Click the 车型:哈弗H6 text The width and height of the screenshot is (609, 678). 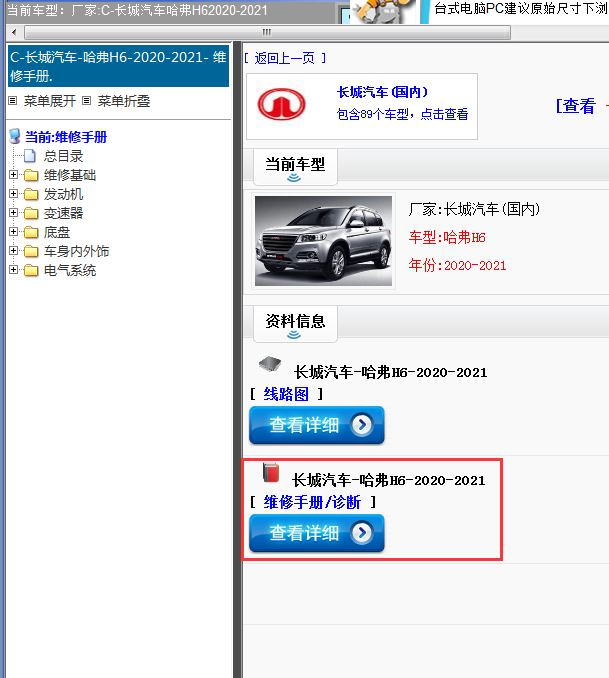pos(447,237)
